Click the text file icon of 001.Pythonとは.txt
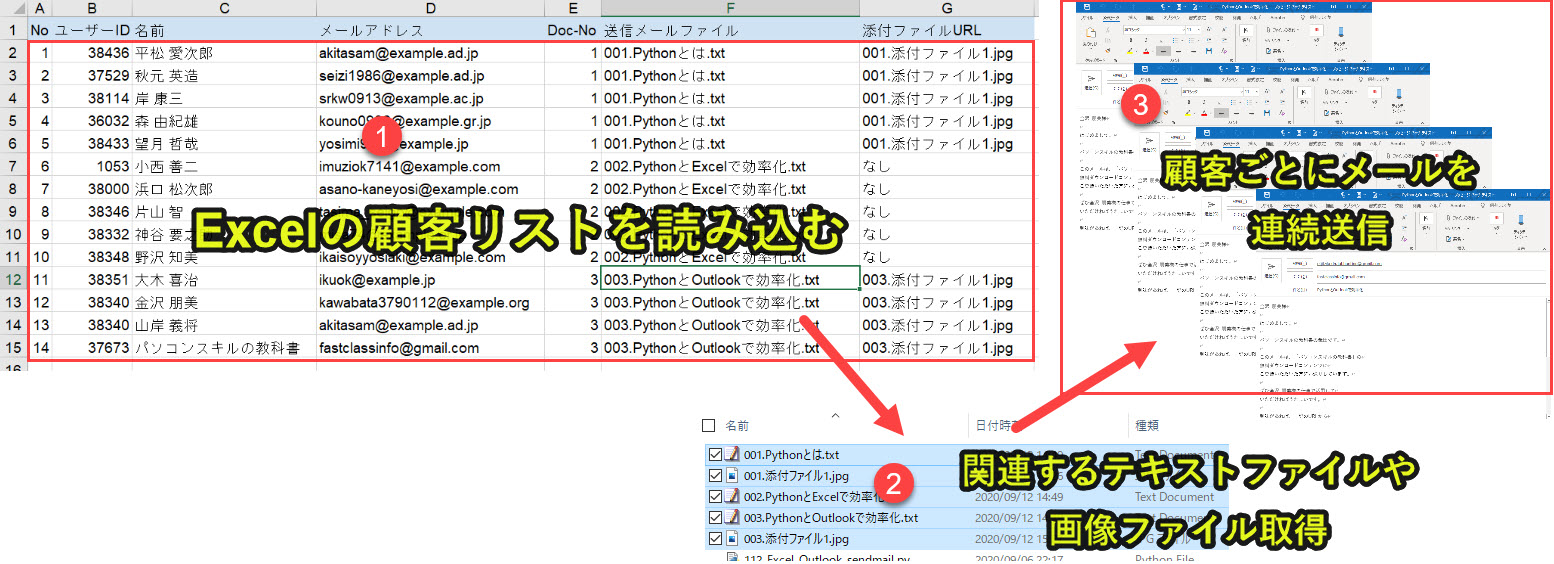The width and height of the screenshot is (1554, 564). click(x=731, y=455)
